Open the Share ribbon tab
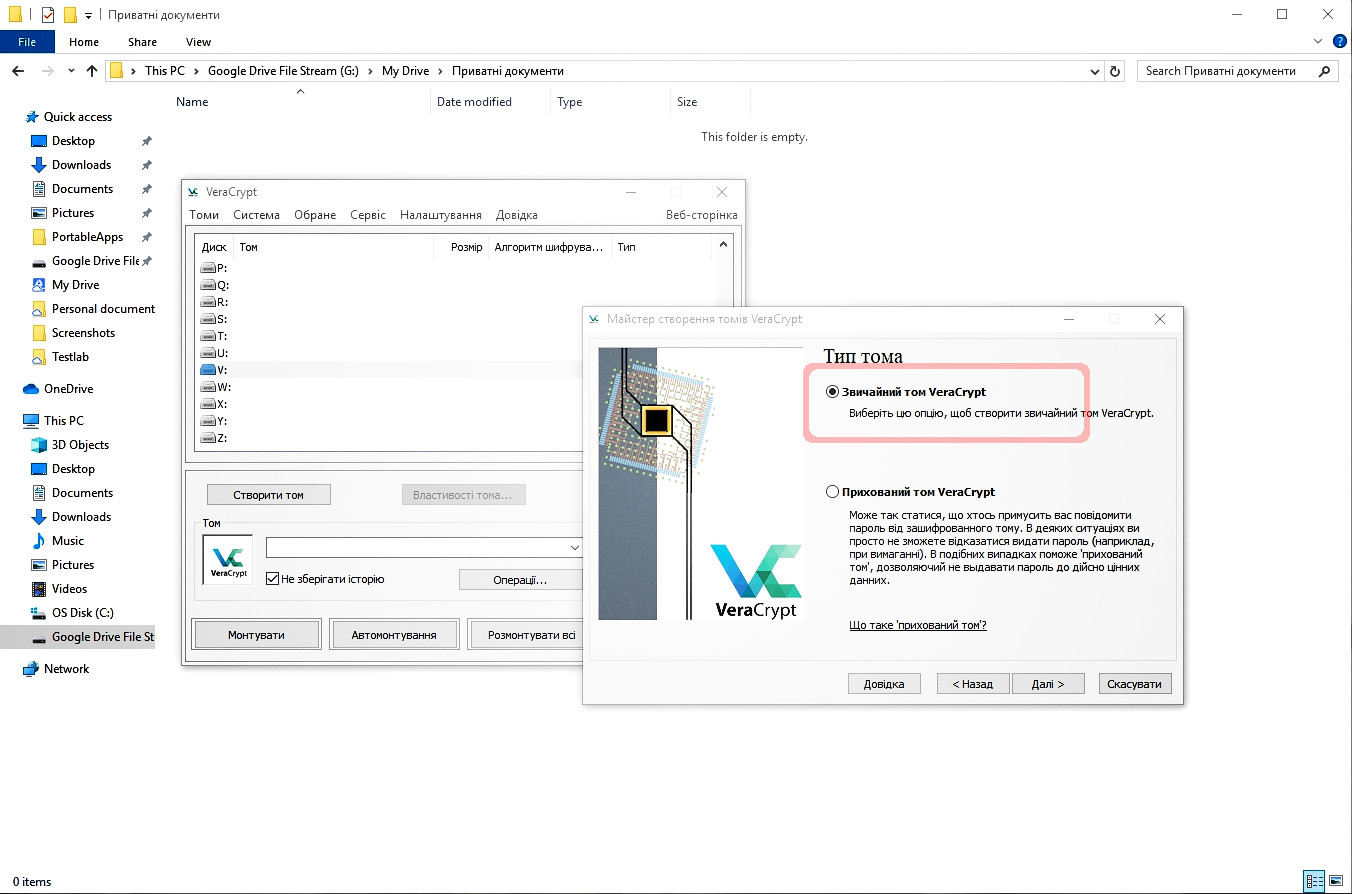 click(x=142, y=42)
